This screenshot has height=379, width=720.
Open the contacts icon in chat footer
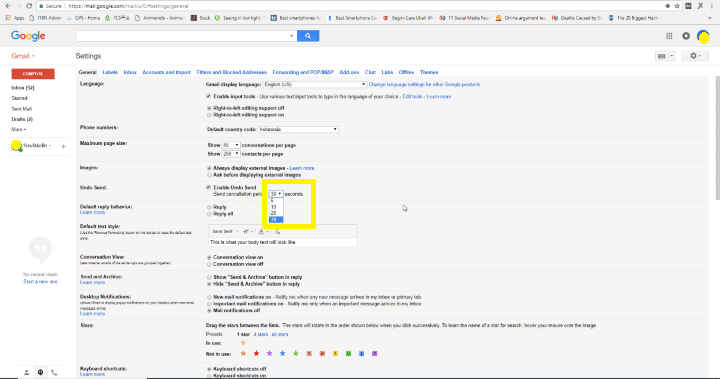pyautogui.click(x=27, y=373)
